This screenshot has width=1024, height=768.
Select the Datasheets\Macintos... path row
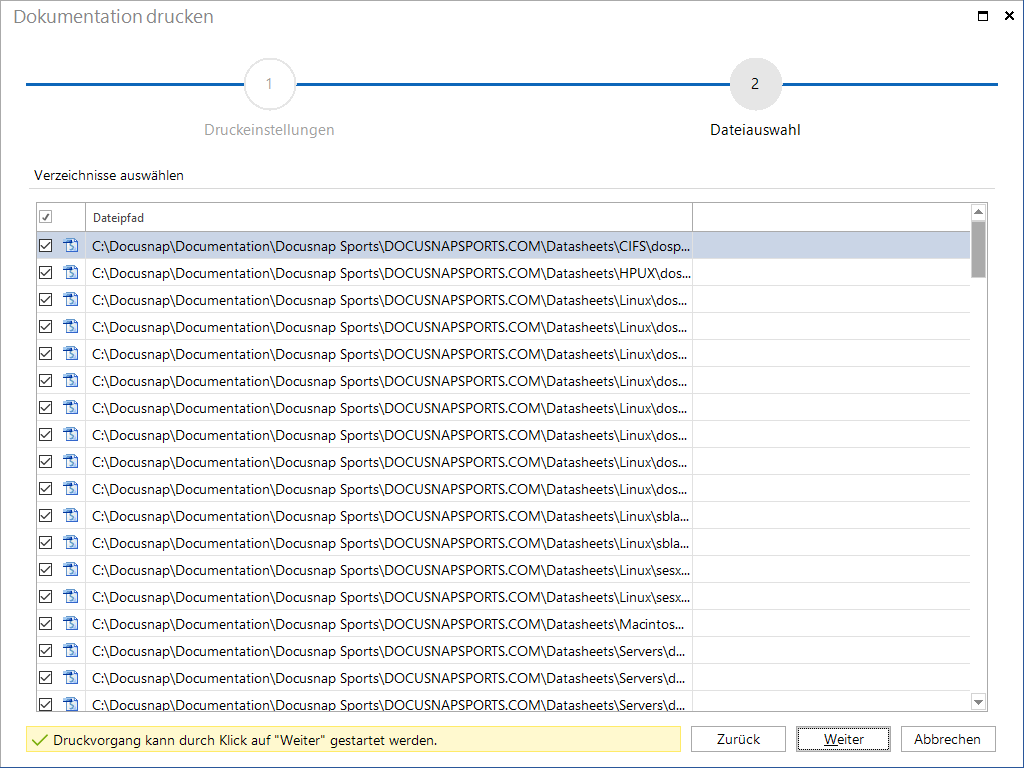tap(503, 624)
